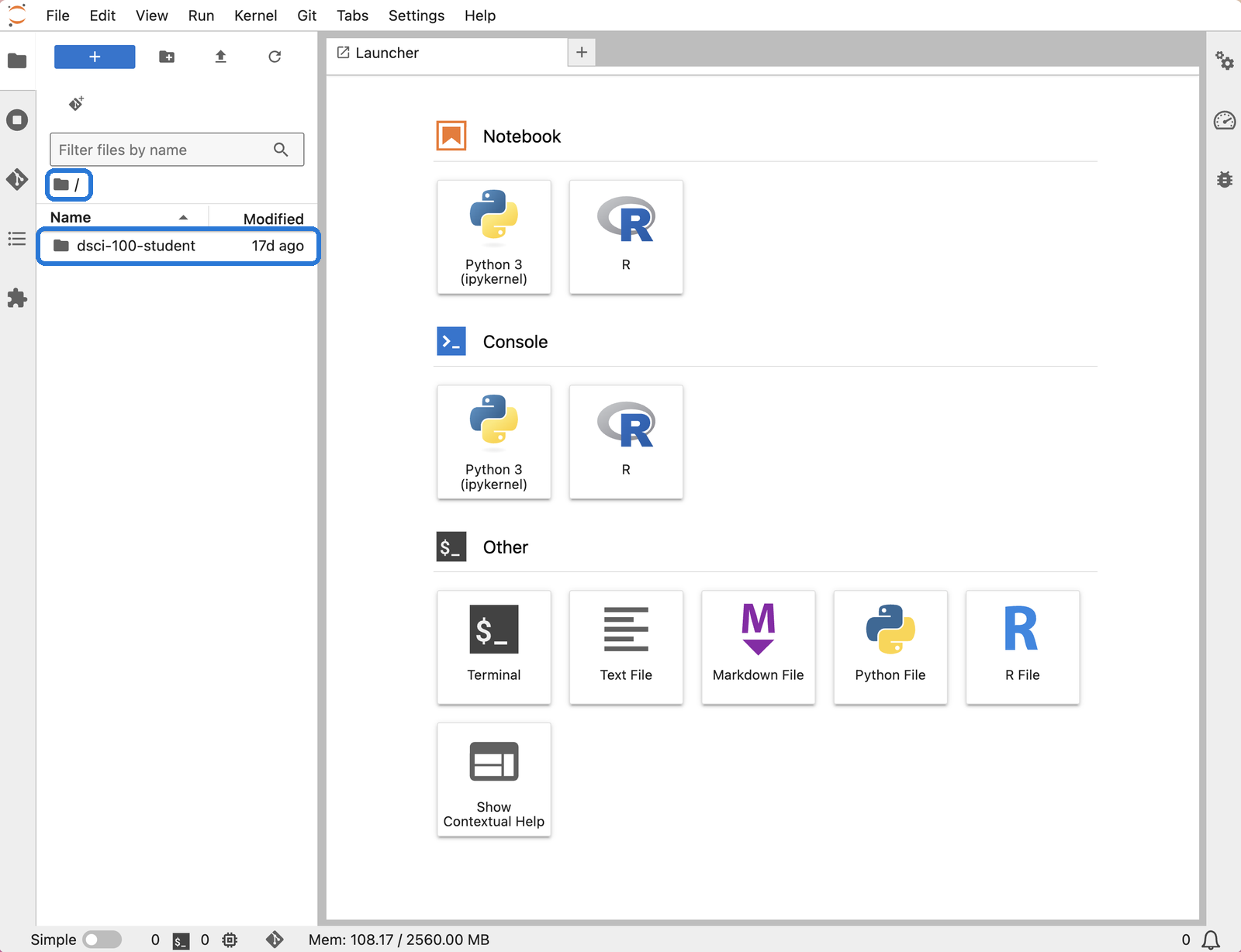
Task: Open the Debugger bug icon
Action: click(x=1225, y=179)
